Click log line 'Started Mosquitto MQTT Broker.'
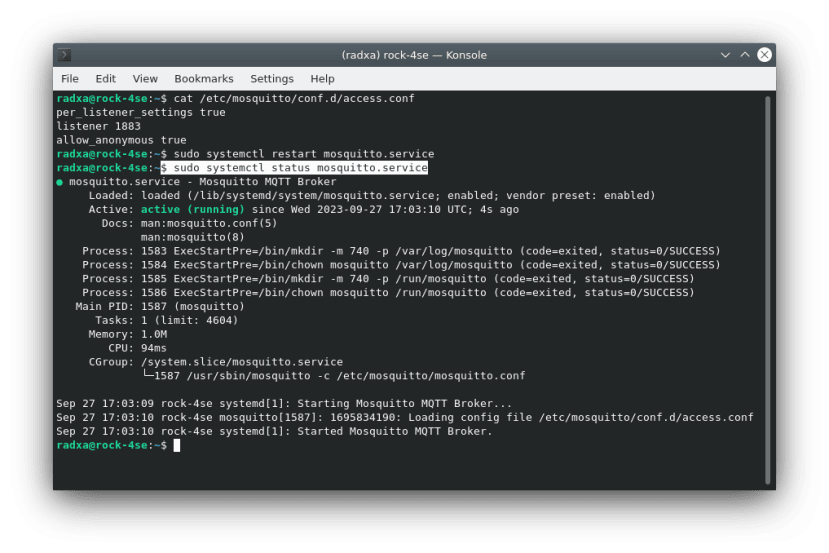This screenshot has width=829, height=553. pos(274,431)
